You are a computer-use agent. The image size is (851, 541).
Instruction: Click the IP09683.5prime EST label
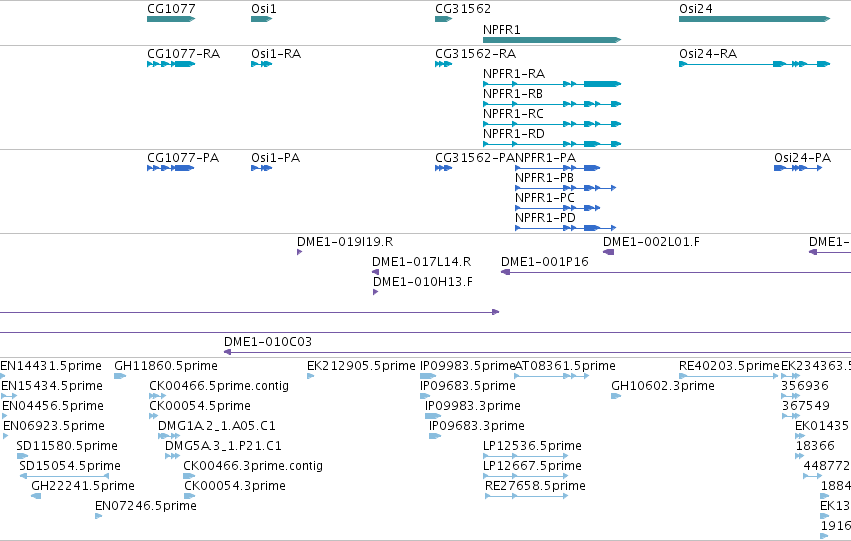tap(468, 386)
